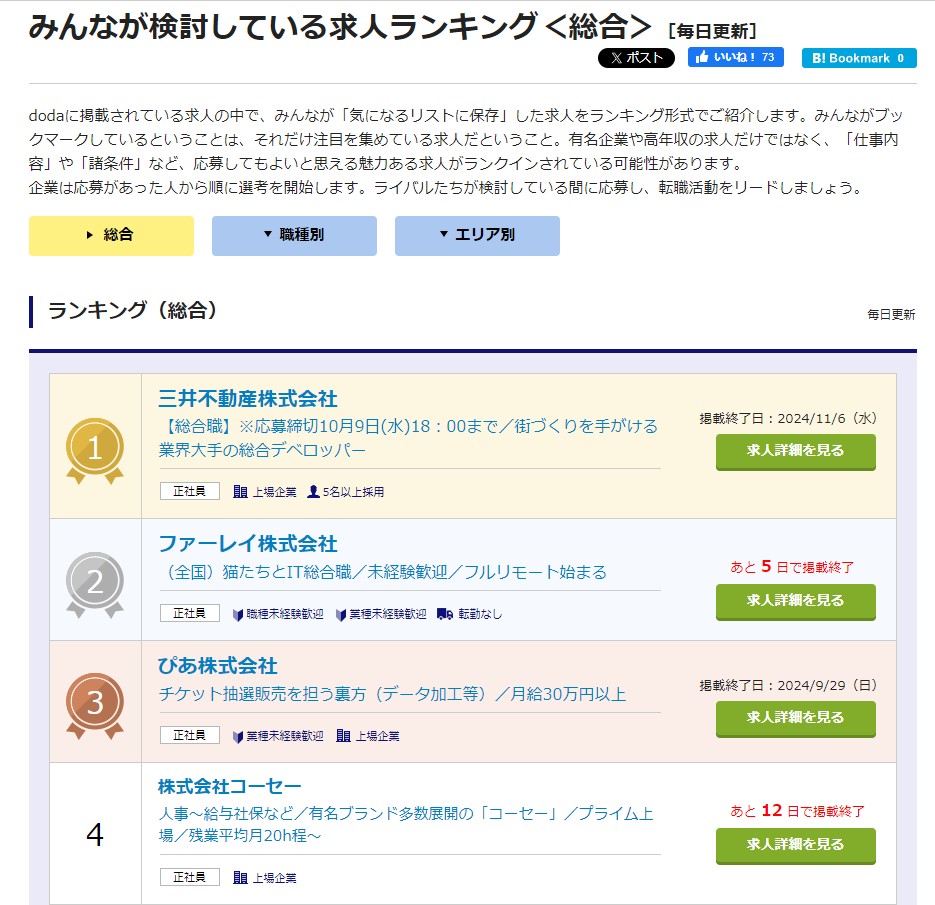Click the B! Bookmark button
Viewport: 935px width, 905px height.
click(859, 58)
